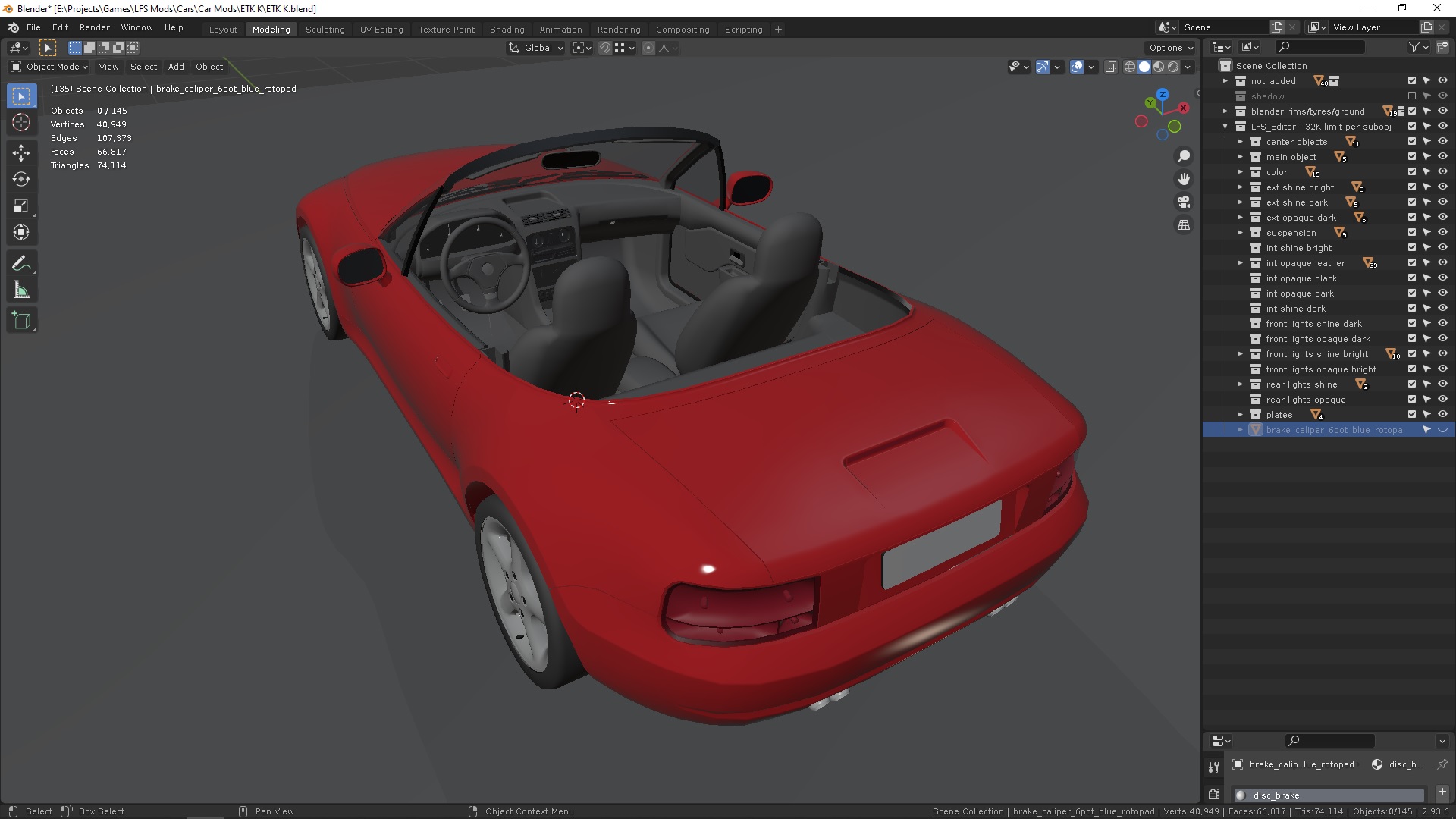Enable the shadow collection checkbox
1456x819 pixels.
1411,96
